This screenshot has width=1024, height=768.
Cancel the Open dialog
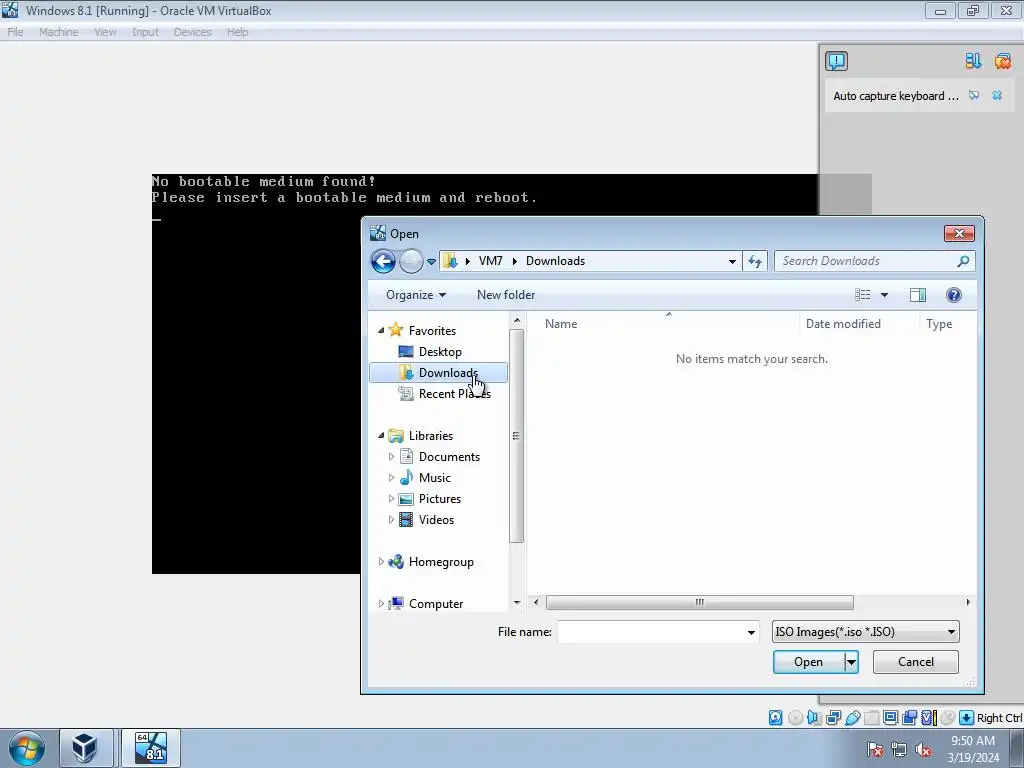[x=916, y=662]
